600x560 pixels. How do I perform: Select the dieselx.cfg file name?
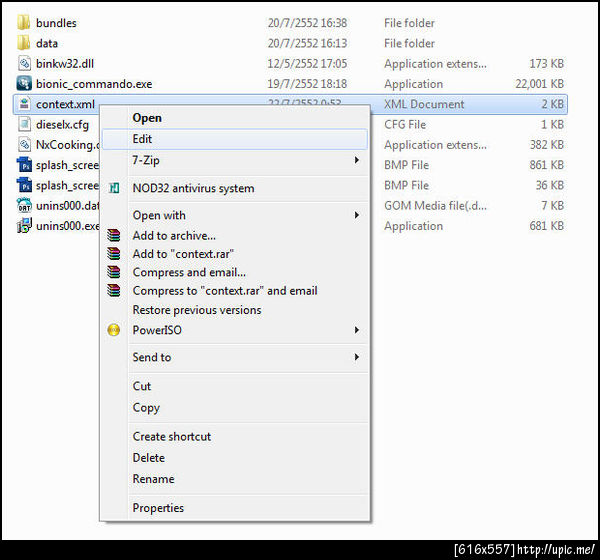click(62, 124)
